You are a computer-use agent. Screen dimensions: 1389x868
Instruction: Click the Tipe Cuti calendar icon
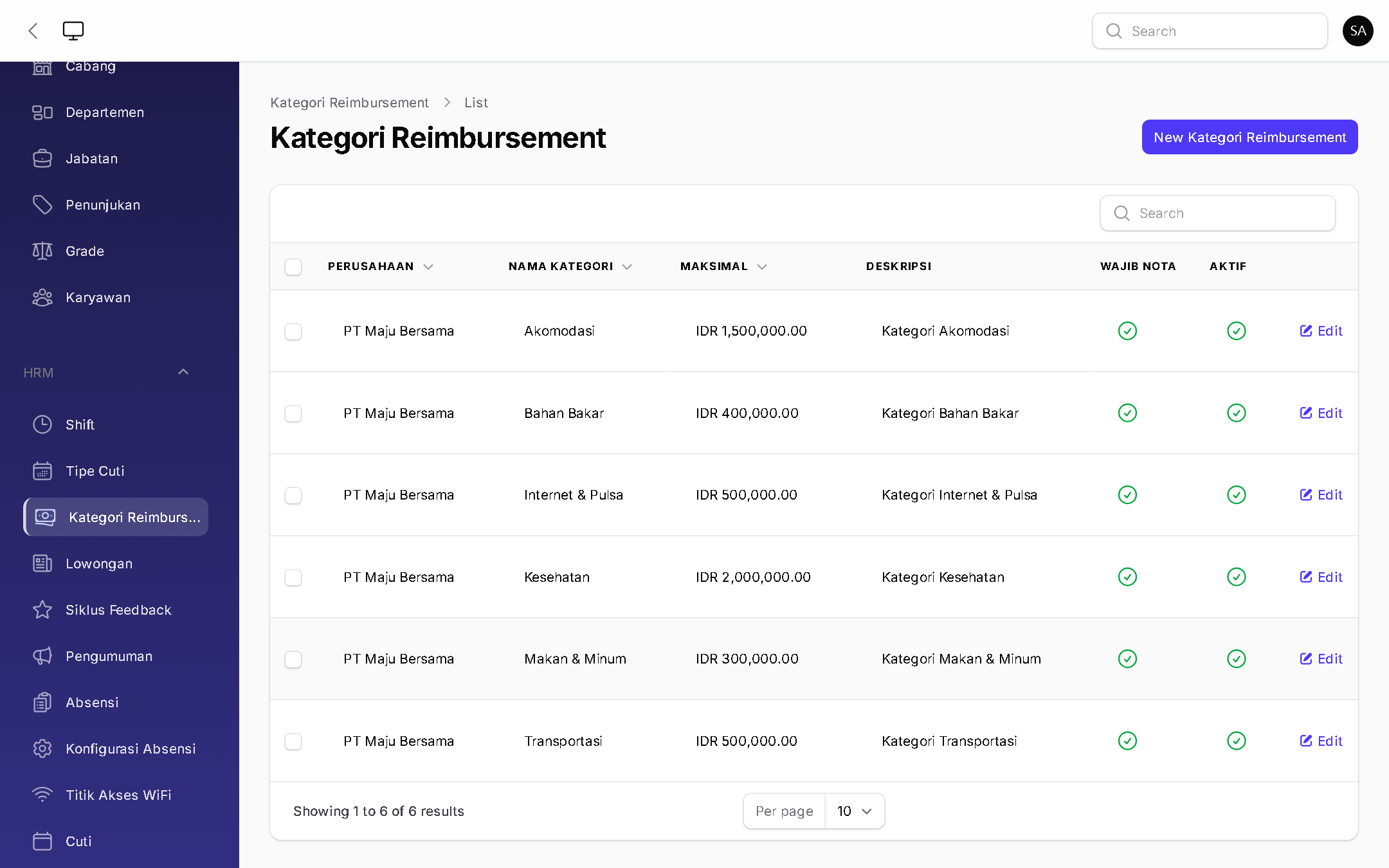(x=42, y=471)
